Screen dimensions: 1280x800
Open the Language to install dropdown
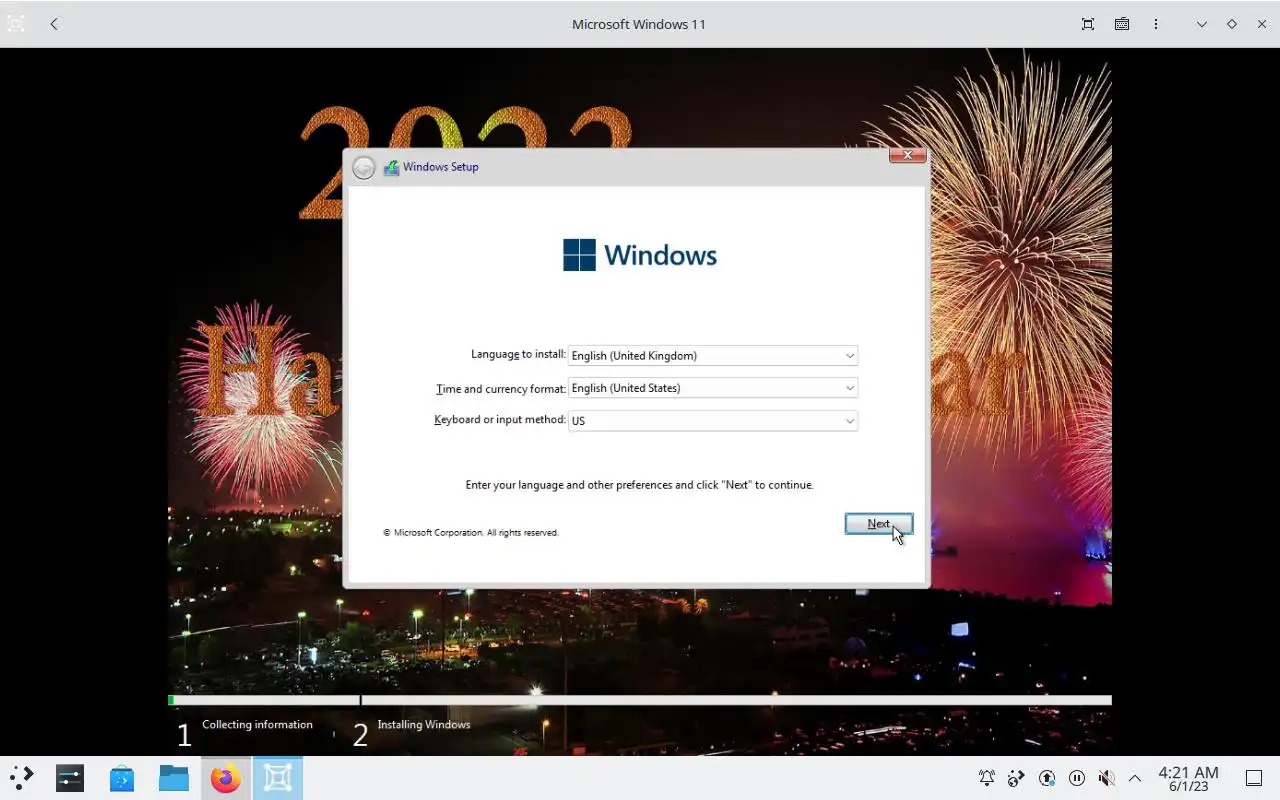click(x=713, y=355)
